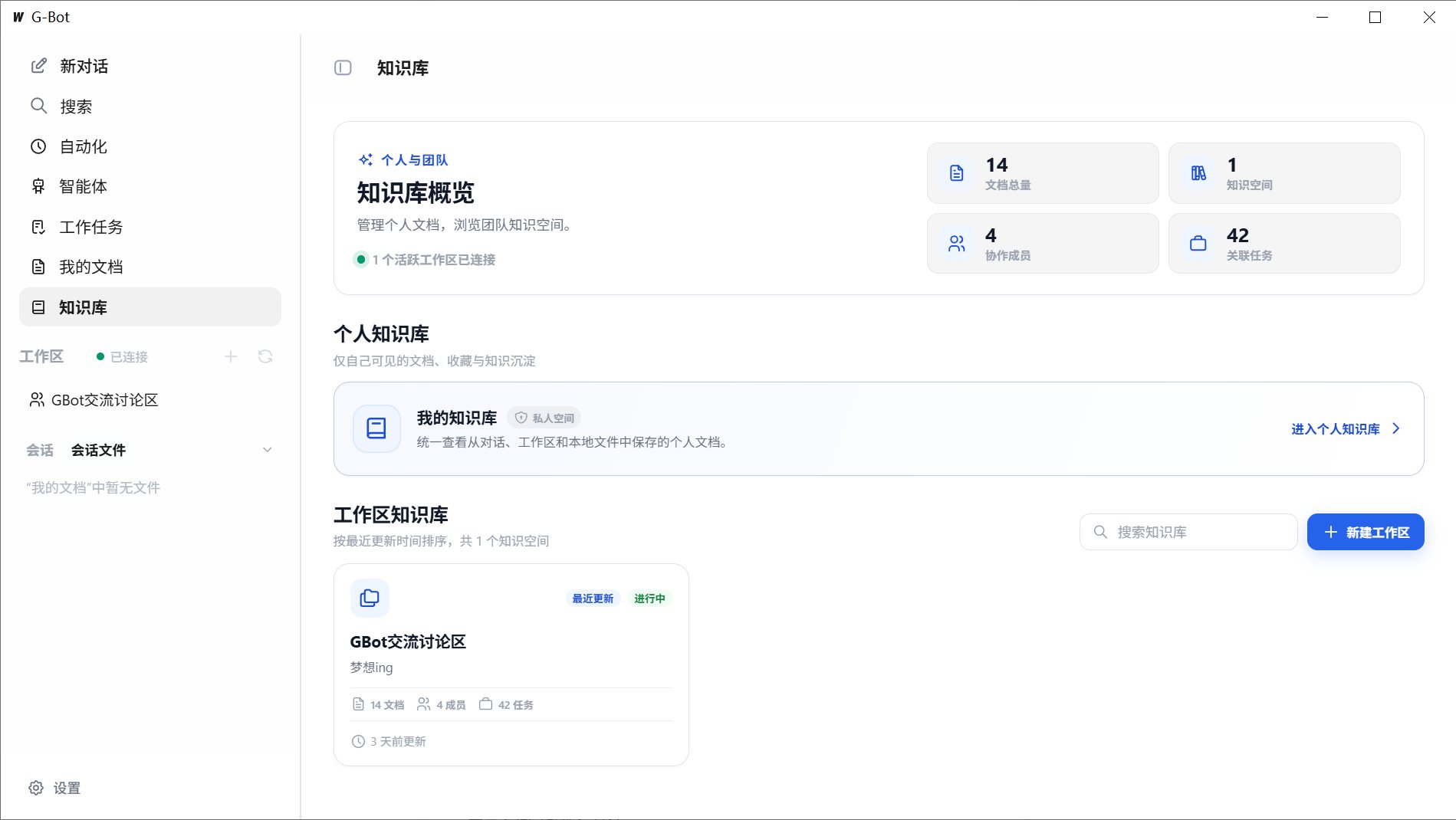Click the settings gear icon

36,788
